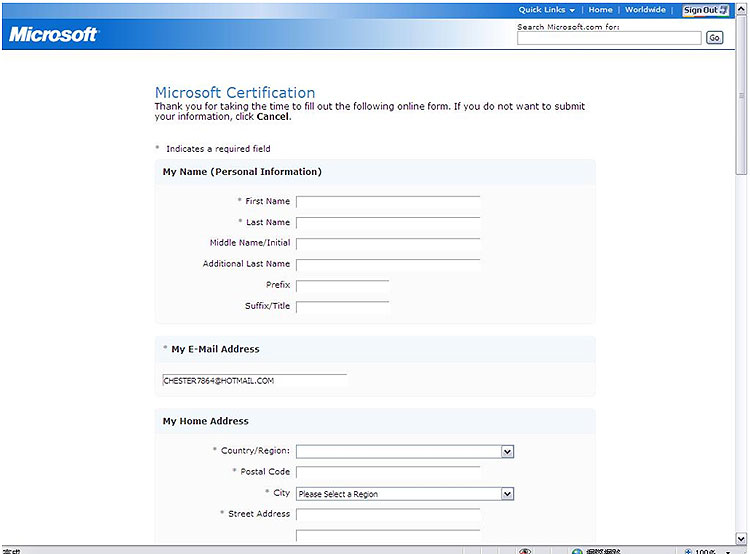Click the vertical scrollbar thumb
Image resolution: width=750 pixels, height=554 pixels.
pos(741,96)
